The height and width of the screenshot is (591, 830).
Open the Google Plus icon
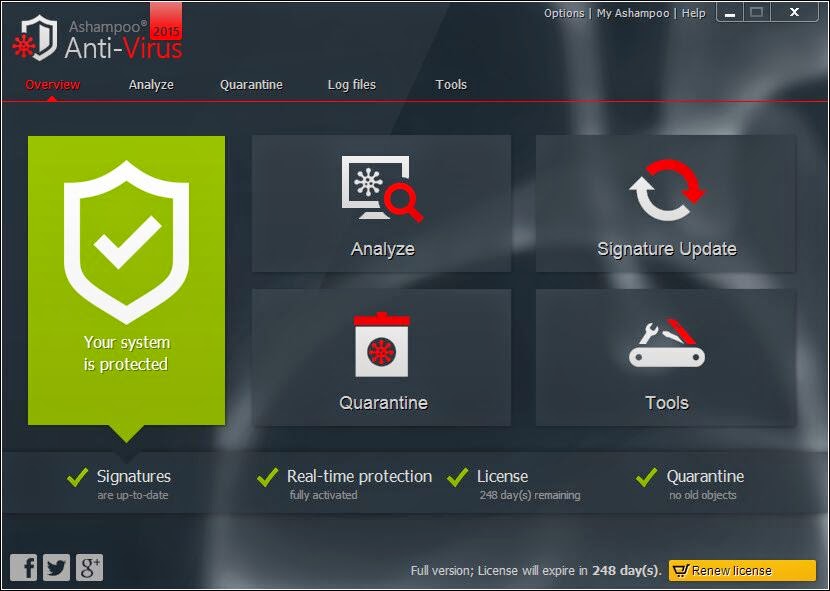pyautogui.click(x=89, y=568)
